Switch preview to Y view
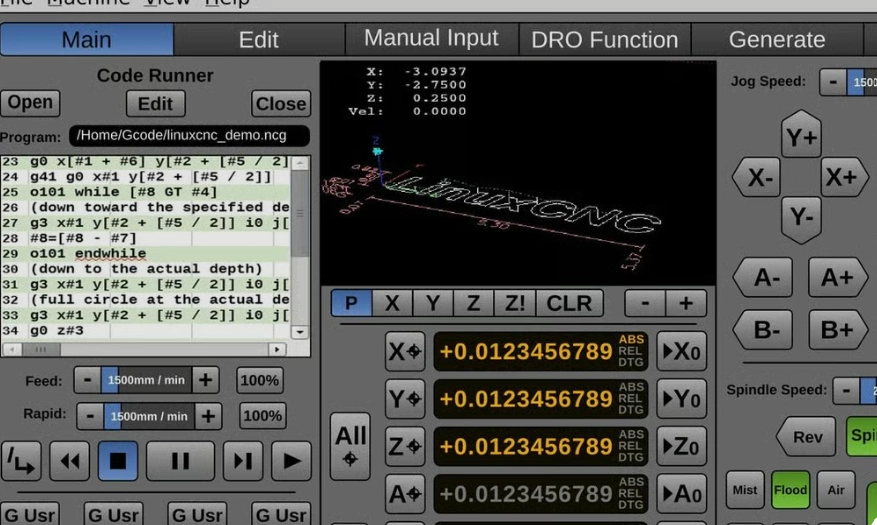Screen dimensions: 877x525 pyautogui.click(x=433, y=303)
